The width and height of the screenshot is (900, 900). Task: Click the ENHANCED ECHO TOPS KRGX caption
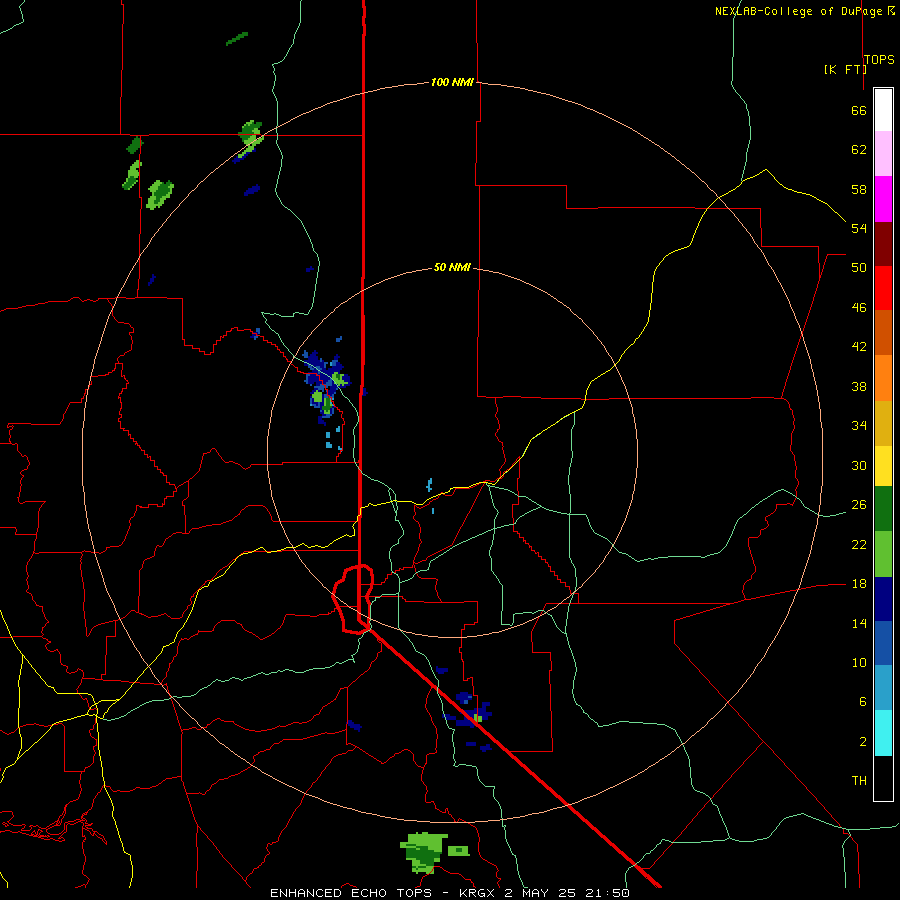pos(449,893)
